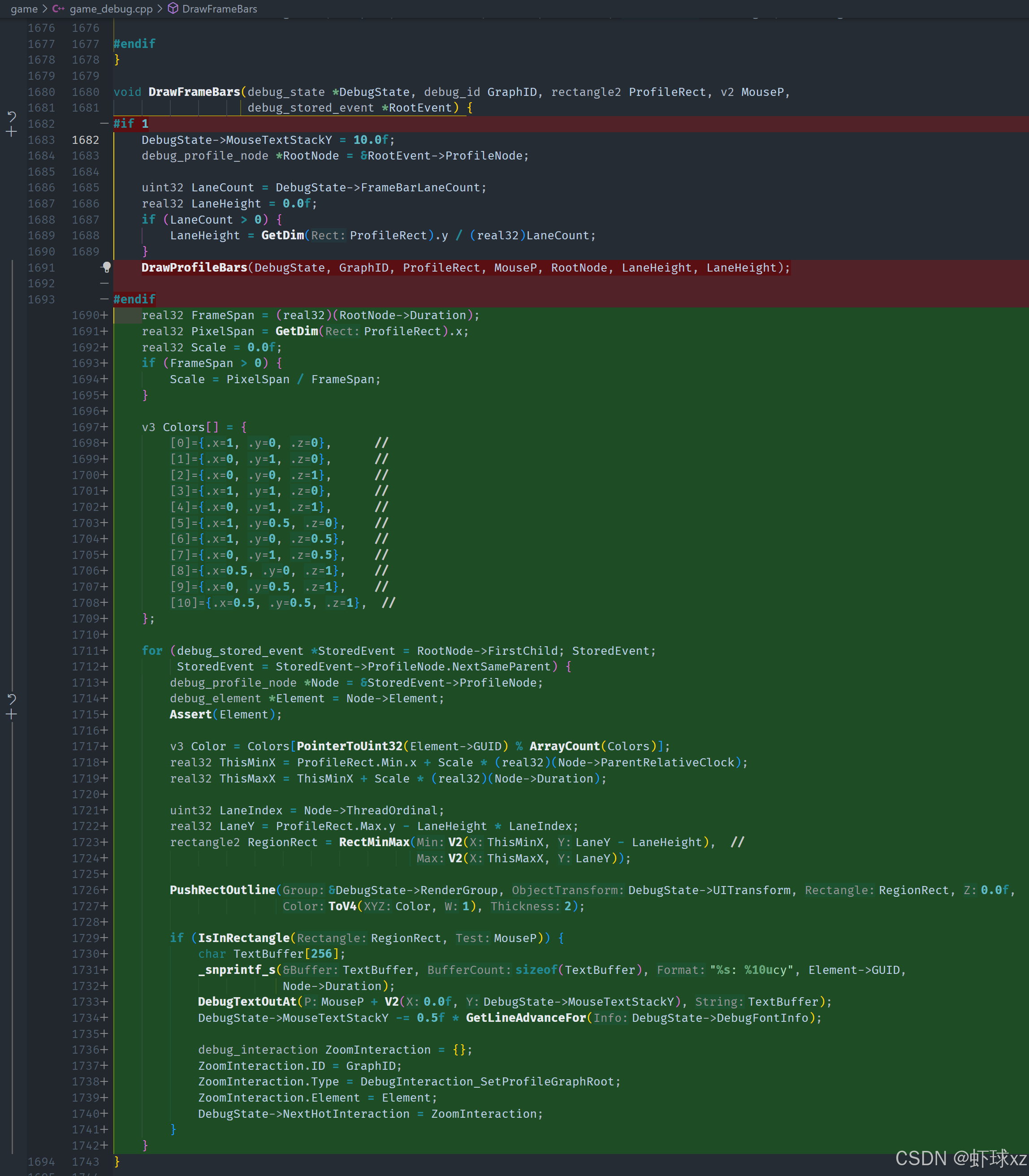Click the PushRectOutline function name

(222, 890)
